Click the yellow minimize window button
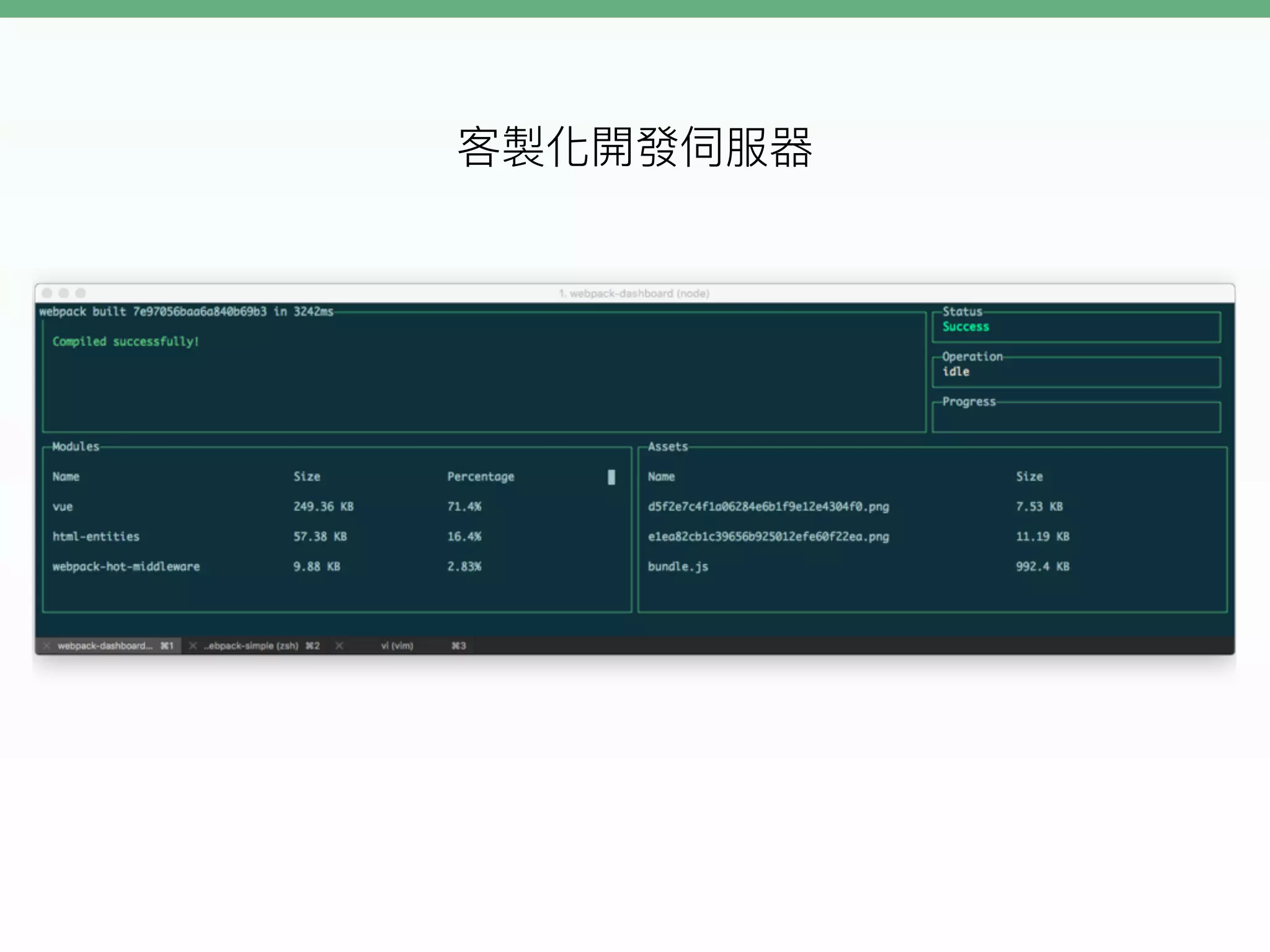 point(64,293)
